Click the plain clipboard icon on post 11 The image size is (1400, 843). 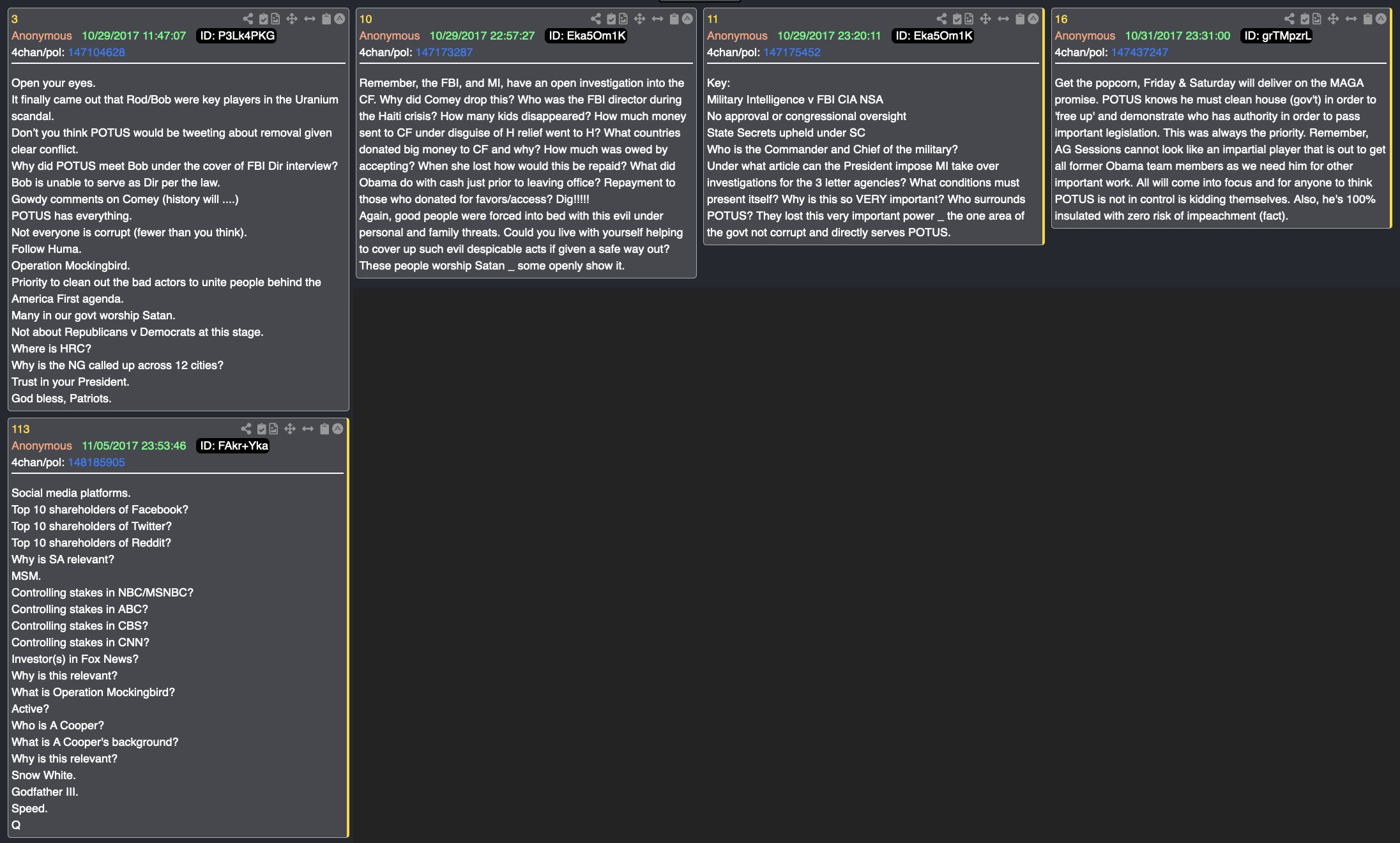1020,19
